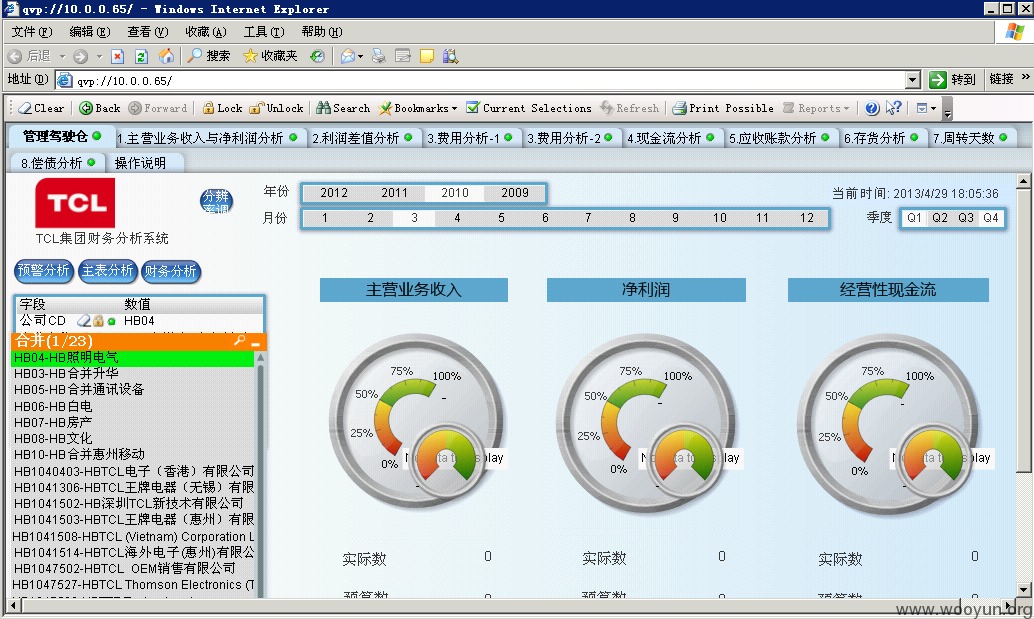Click the green 转到 Go button

click(x=952, y=80)
